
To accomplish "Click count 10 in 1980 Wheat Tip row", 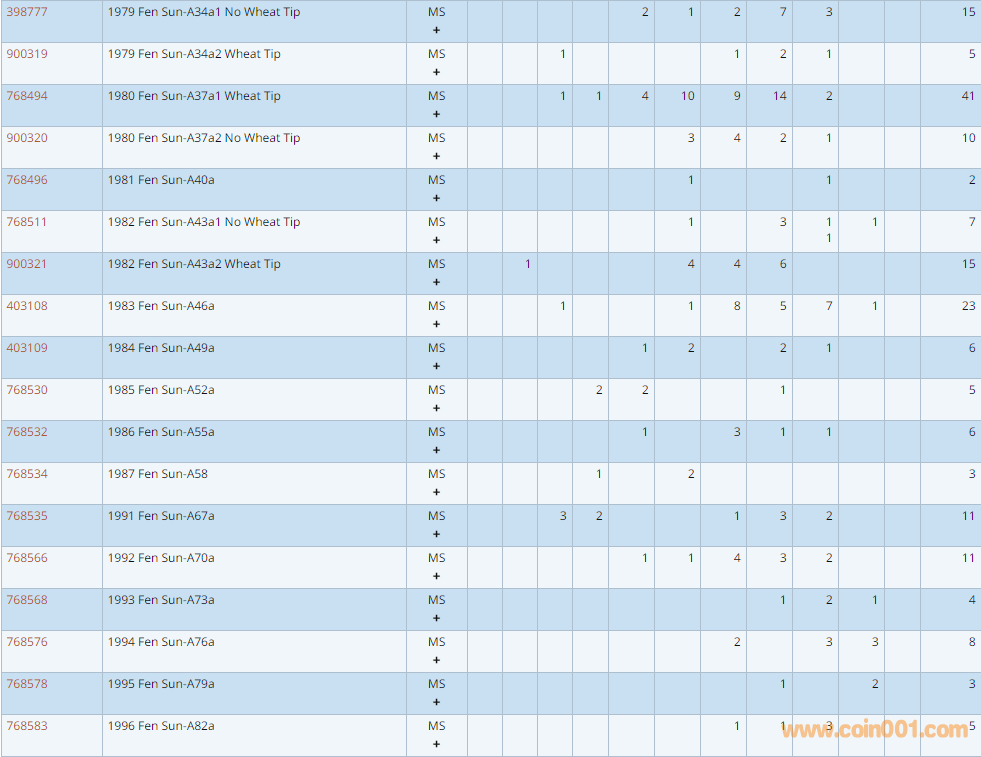I will 687,96.
